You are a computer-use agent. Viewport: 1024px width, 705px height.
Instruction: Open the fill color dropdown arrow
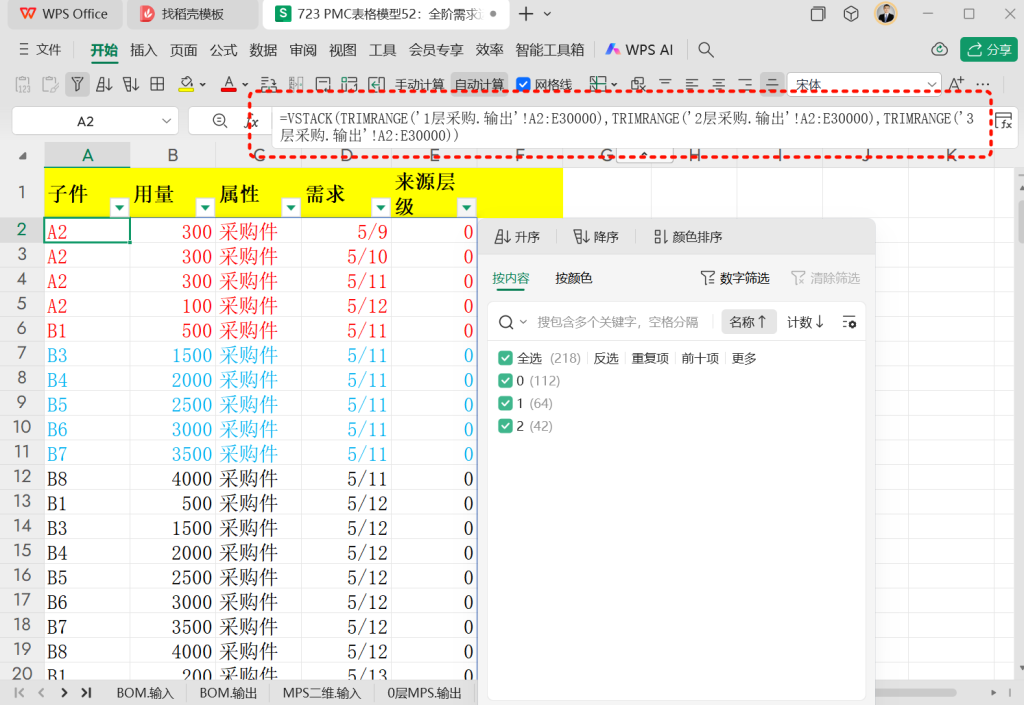(203, 85)
